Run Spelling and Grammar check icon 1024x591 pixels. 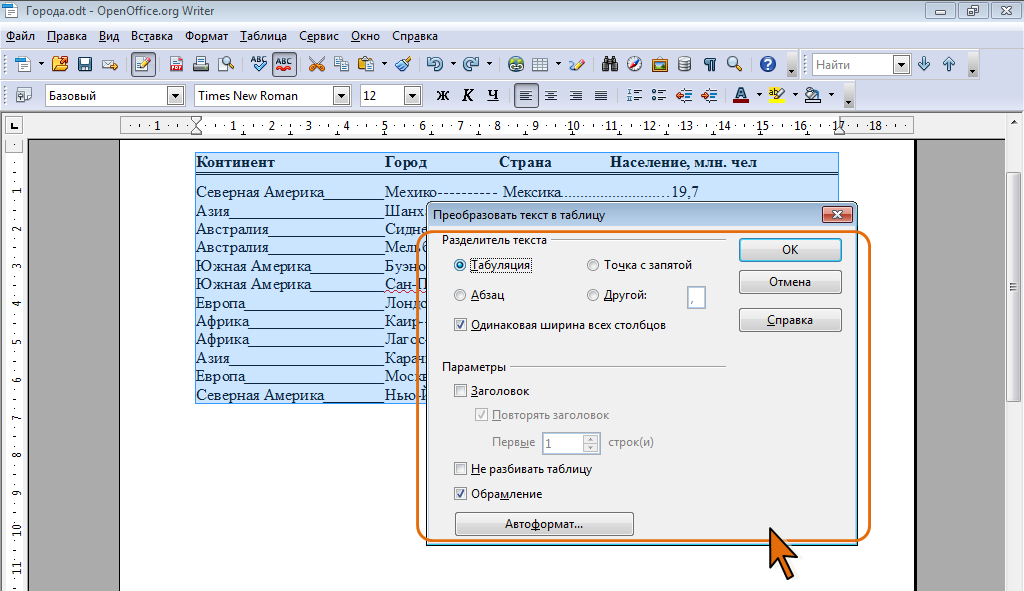(259, 64)
